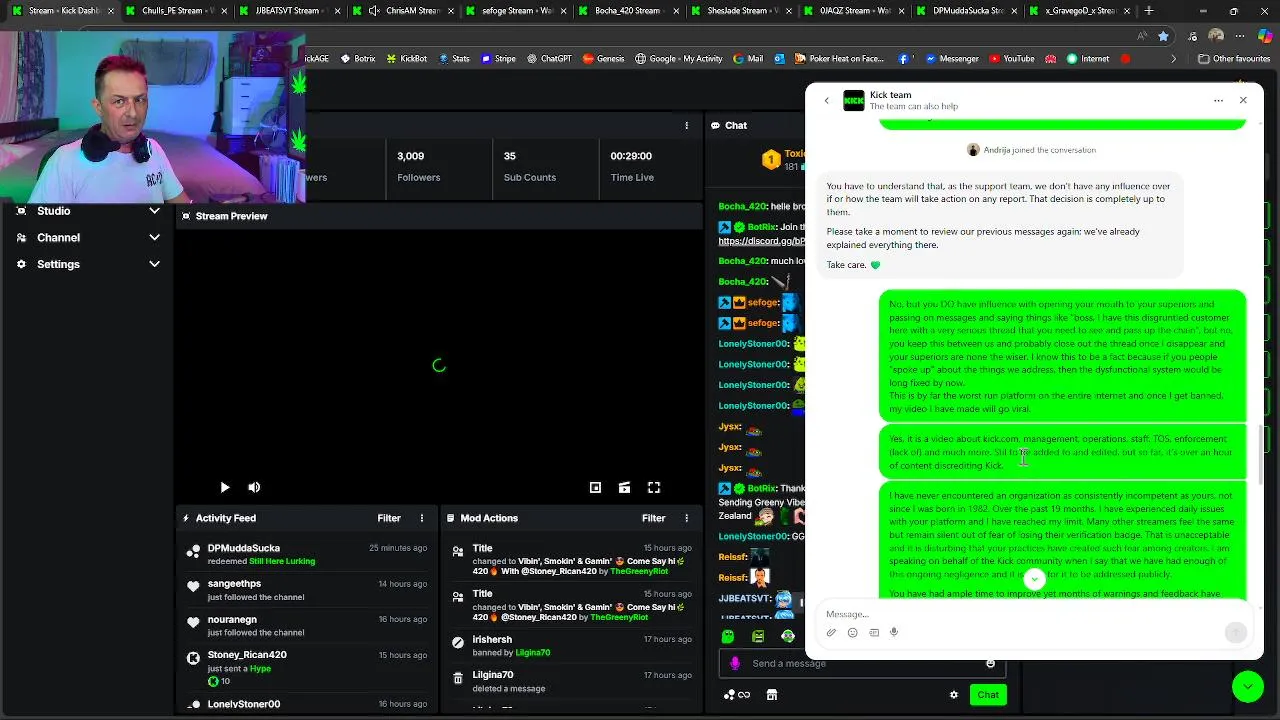Open YouTube bookmark
The height and width of the screenshot is (720, 1280).
tap(1011, 59)
